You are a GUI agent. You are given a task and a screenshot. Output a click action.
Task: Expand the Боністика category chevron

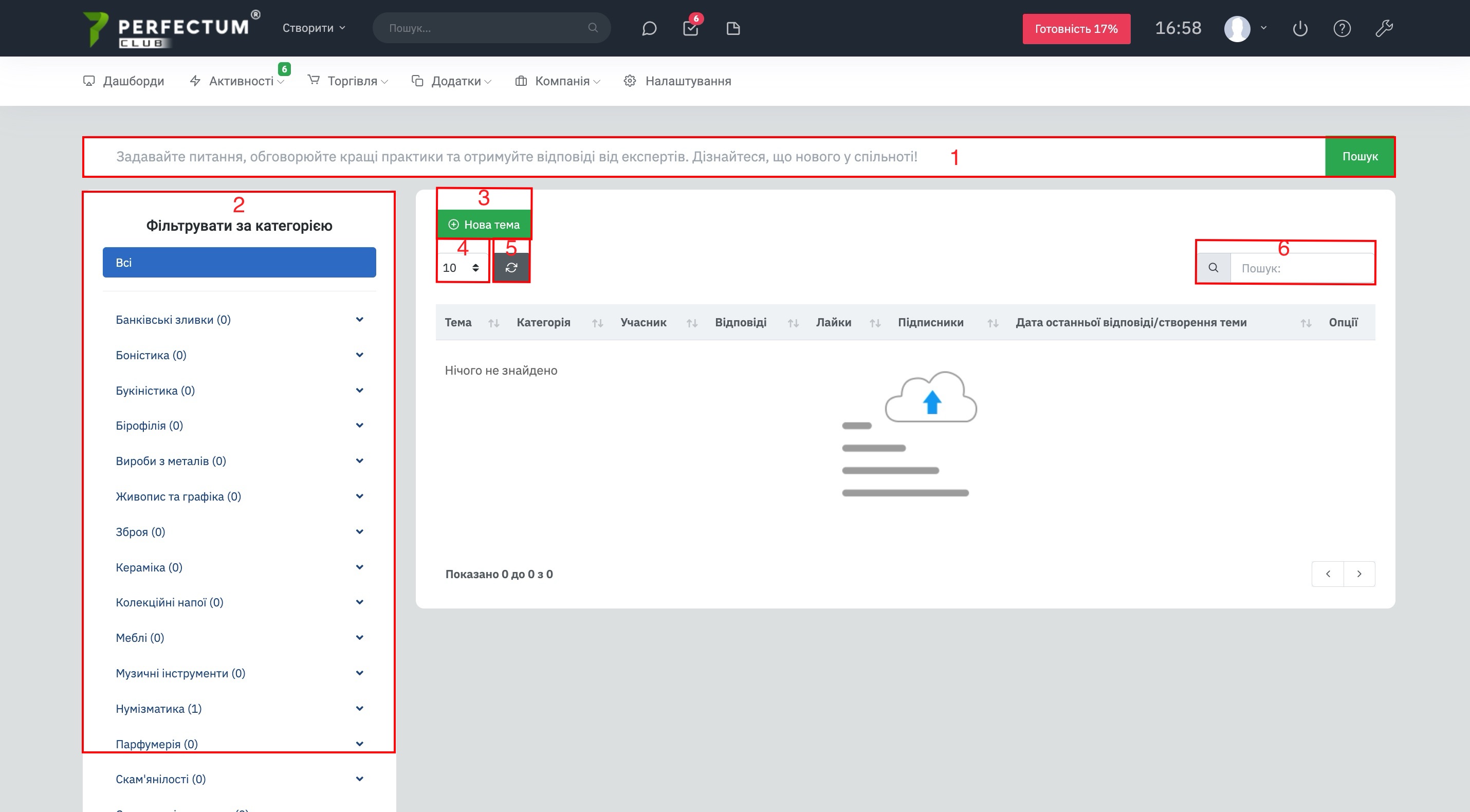point(359,355)
